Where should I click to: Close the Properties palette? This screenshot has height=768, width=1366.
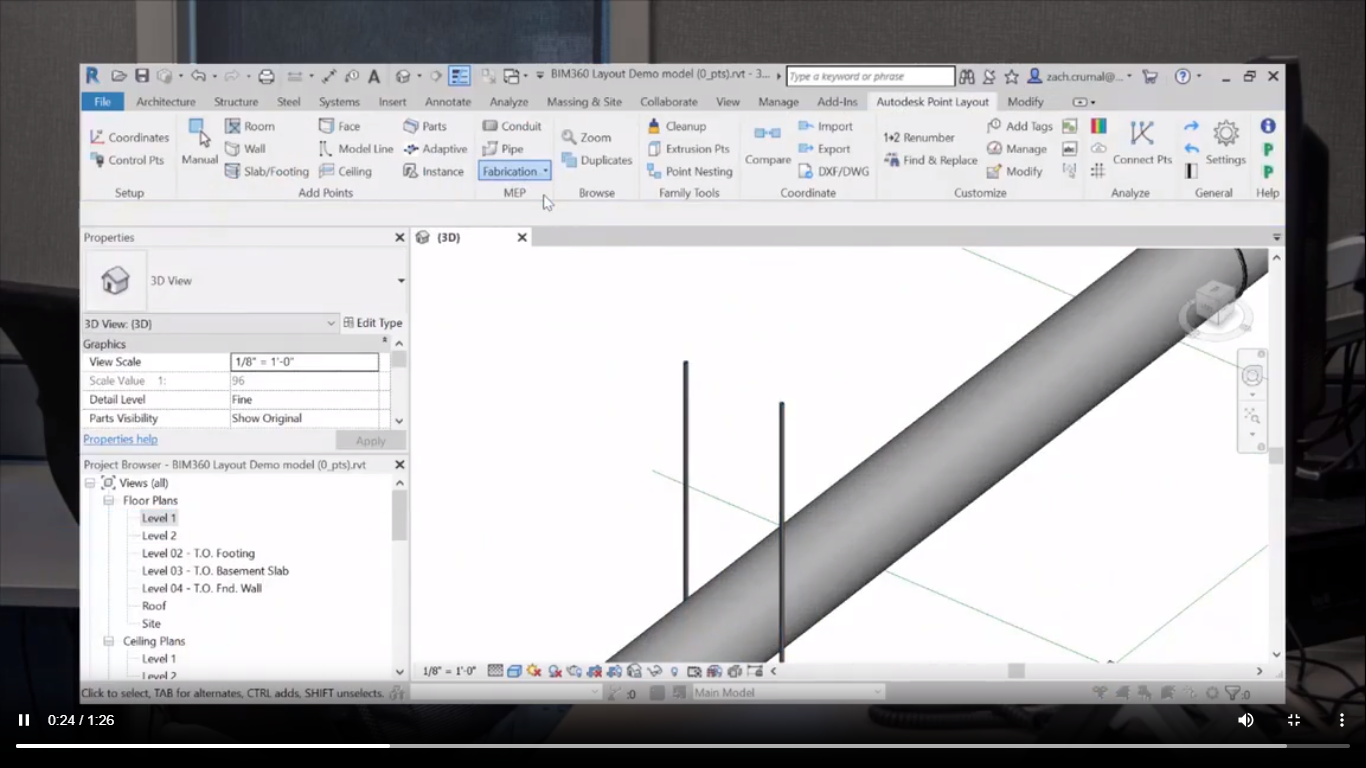click(399, 237)
